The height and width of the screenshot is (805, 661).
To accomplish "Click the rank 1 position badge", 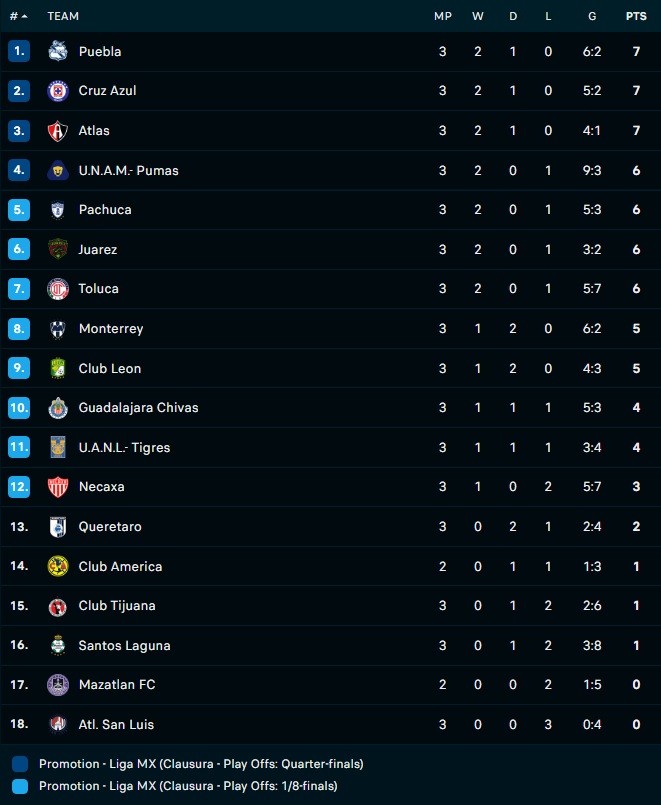I will point(19,51).
